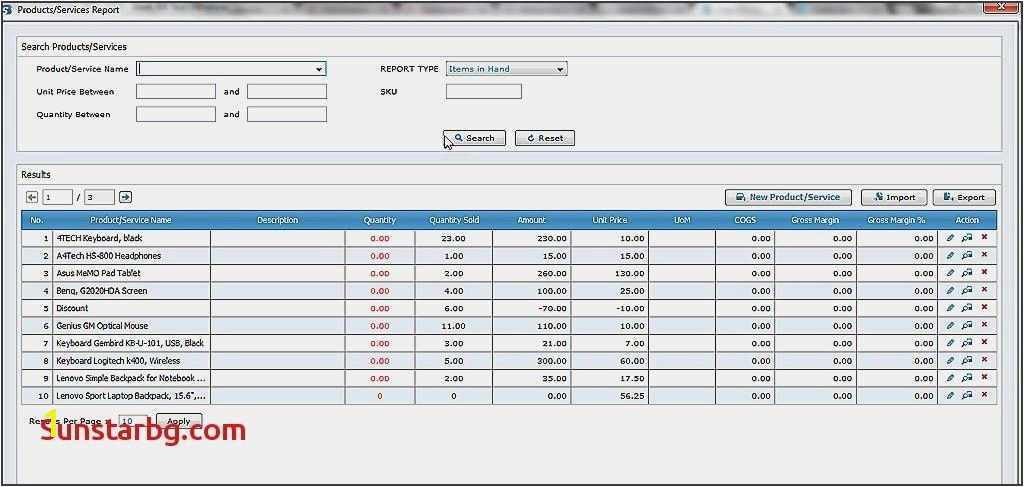The width and height of the screenshot is (1024, 487).
Task: Focus the maximum Quantity field
Action: (287, 114)
